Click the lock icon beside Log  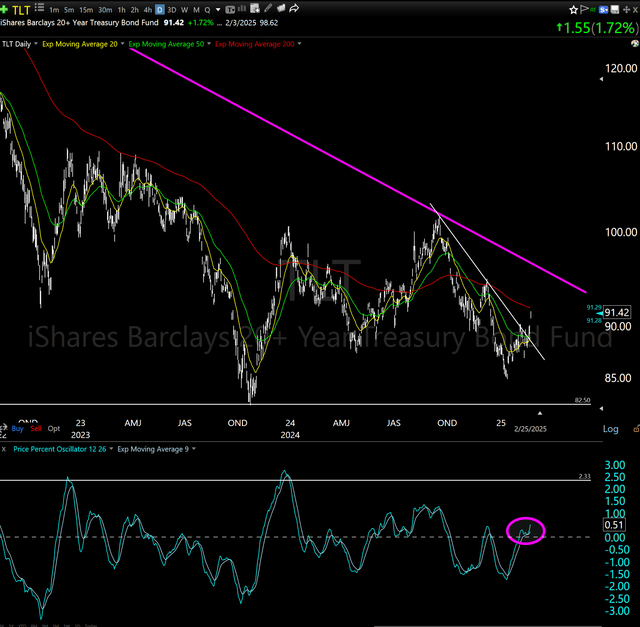coord(636,429)
